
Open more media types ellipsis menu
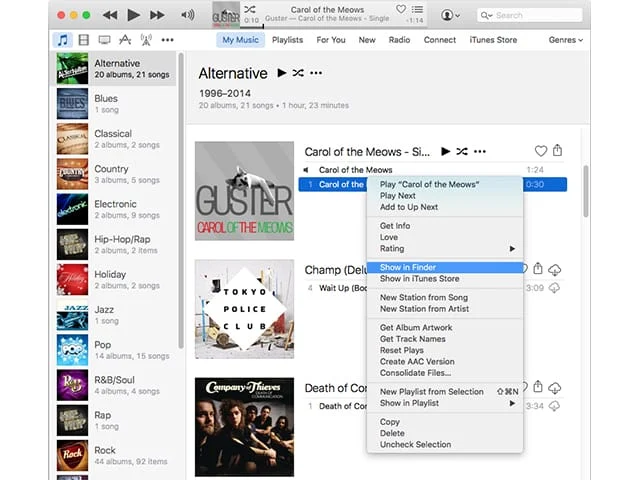click(x=167, y=40)
